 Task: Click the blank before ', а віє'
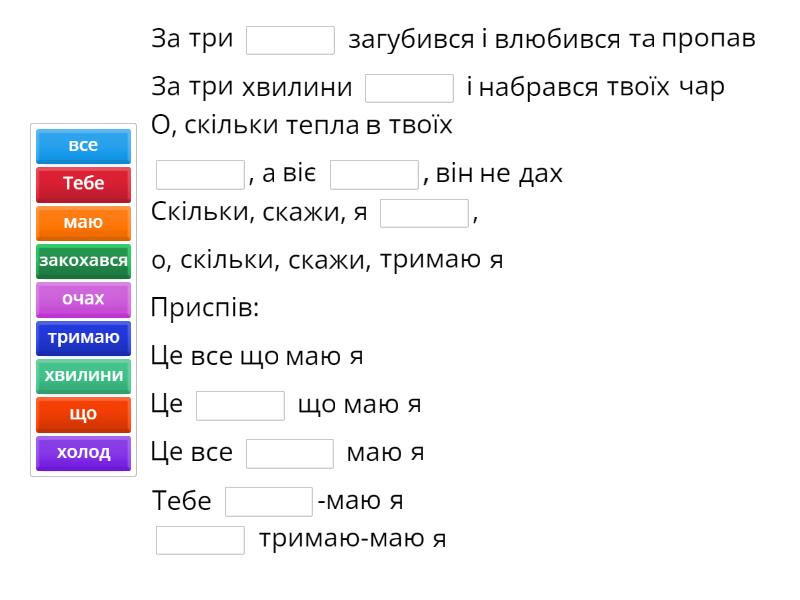(x=200, y=175)
